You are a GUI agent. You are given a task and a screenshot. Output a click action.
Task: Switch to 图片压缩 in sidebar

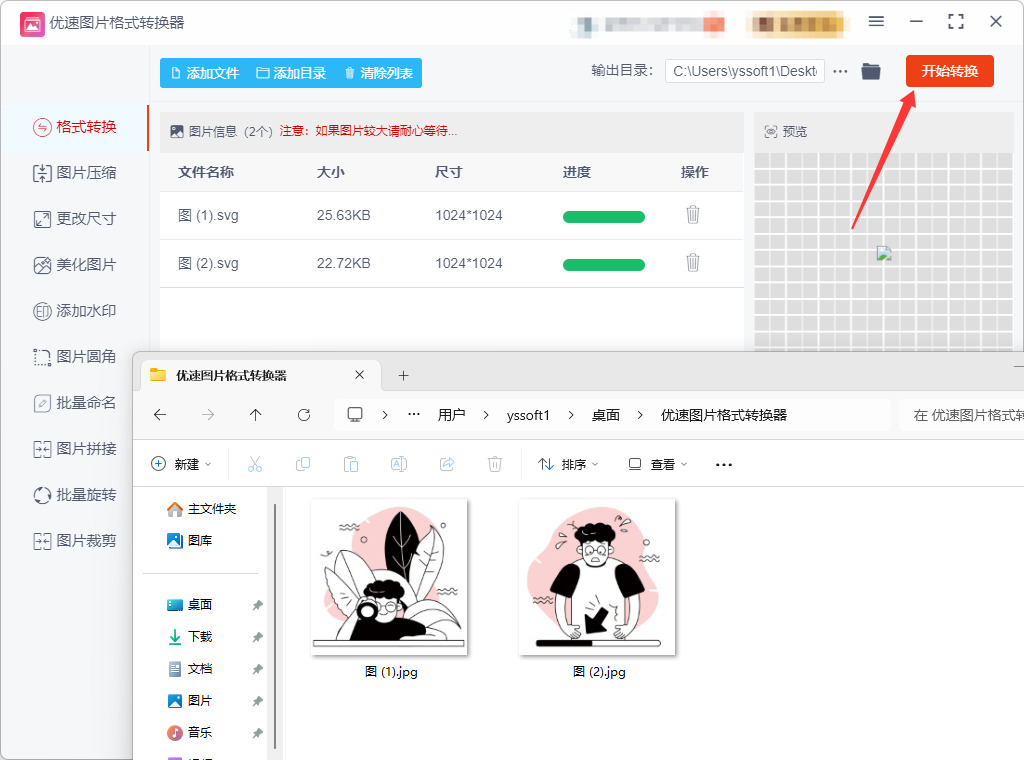click(x=75, y=173)
